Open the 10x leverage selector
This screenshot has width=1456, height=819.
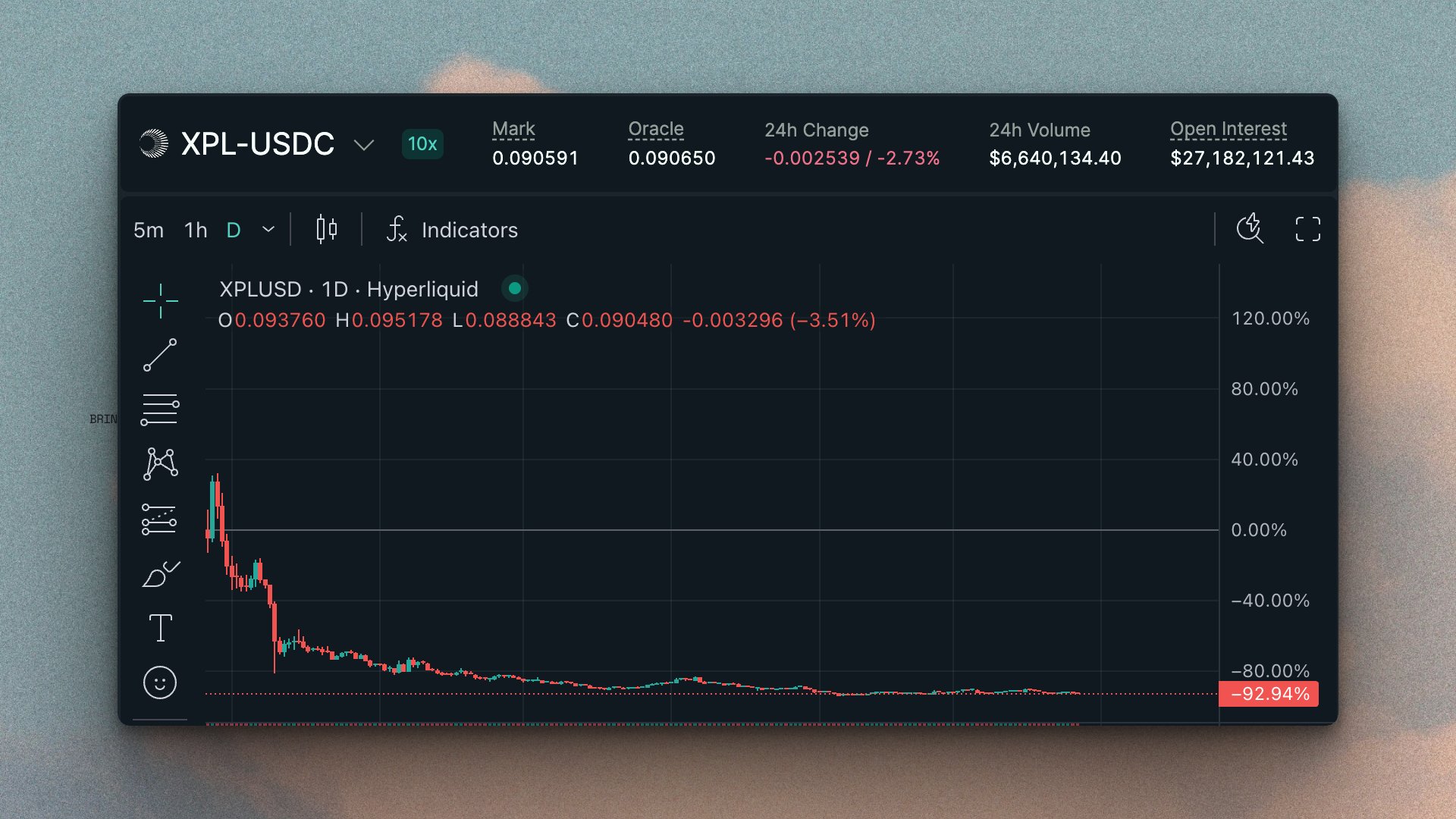click(422, 144)
